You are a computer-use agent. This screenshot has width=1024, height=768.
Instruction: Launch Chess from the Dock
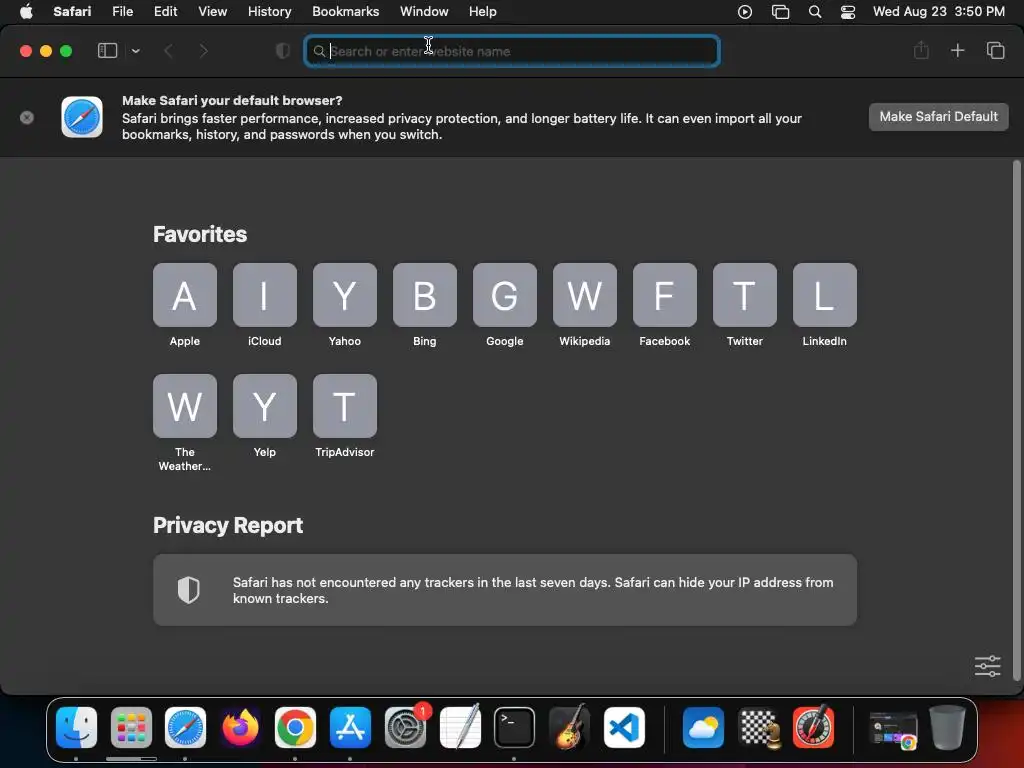(x=759, y=727)
